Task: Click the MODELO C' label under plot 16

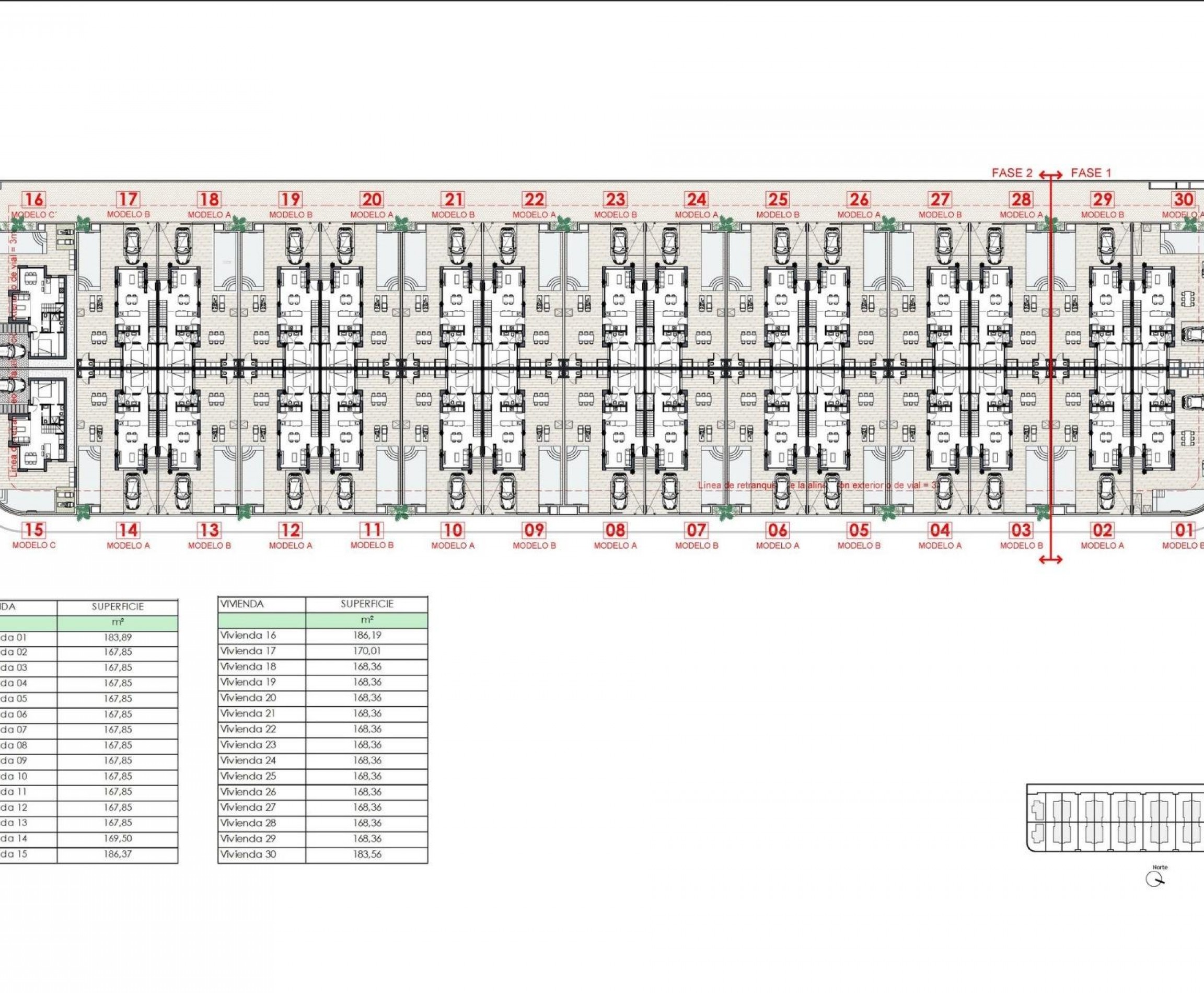Action: [x=34, y=214]
